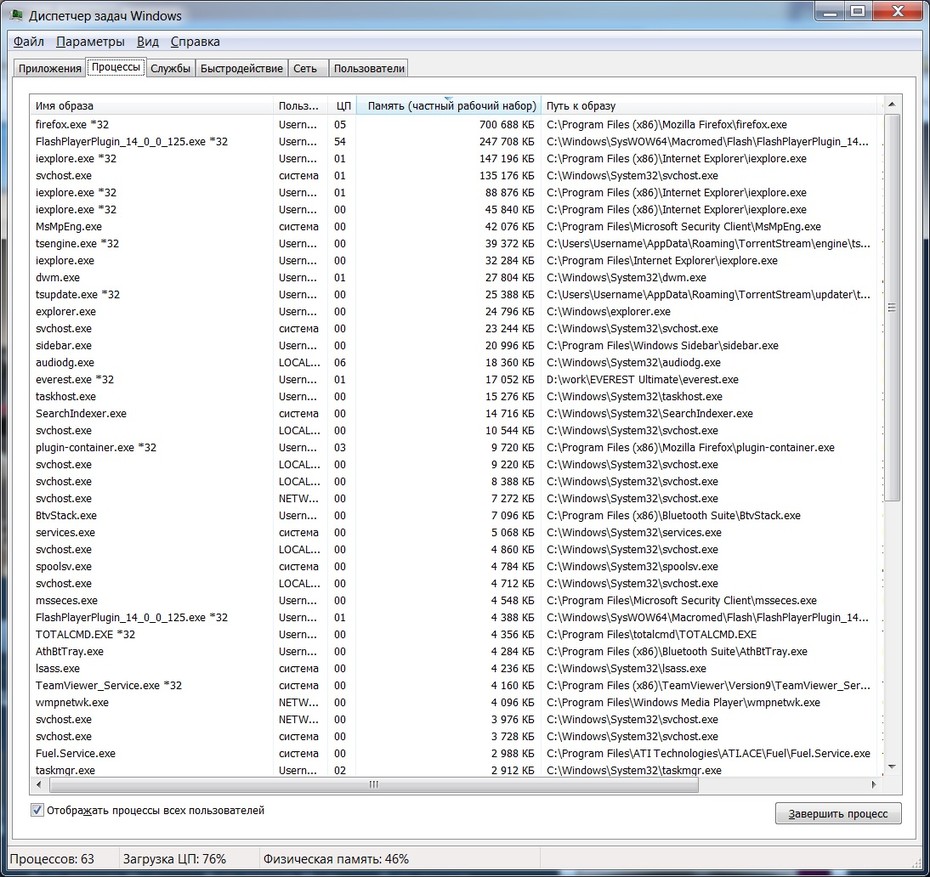Click the Завершить процесс button
Screen dimensions: 930x877
838,814
